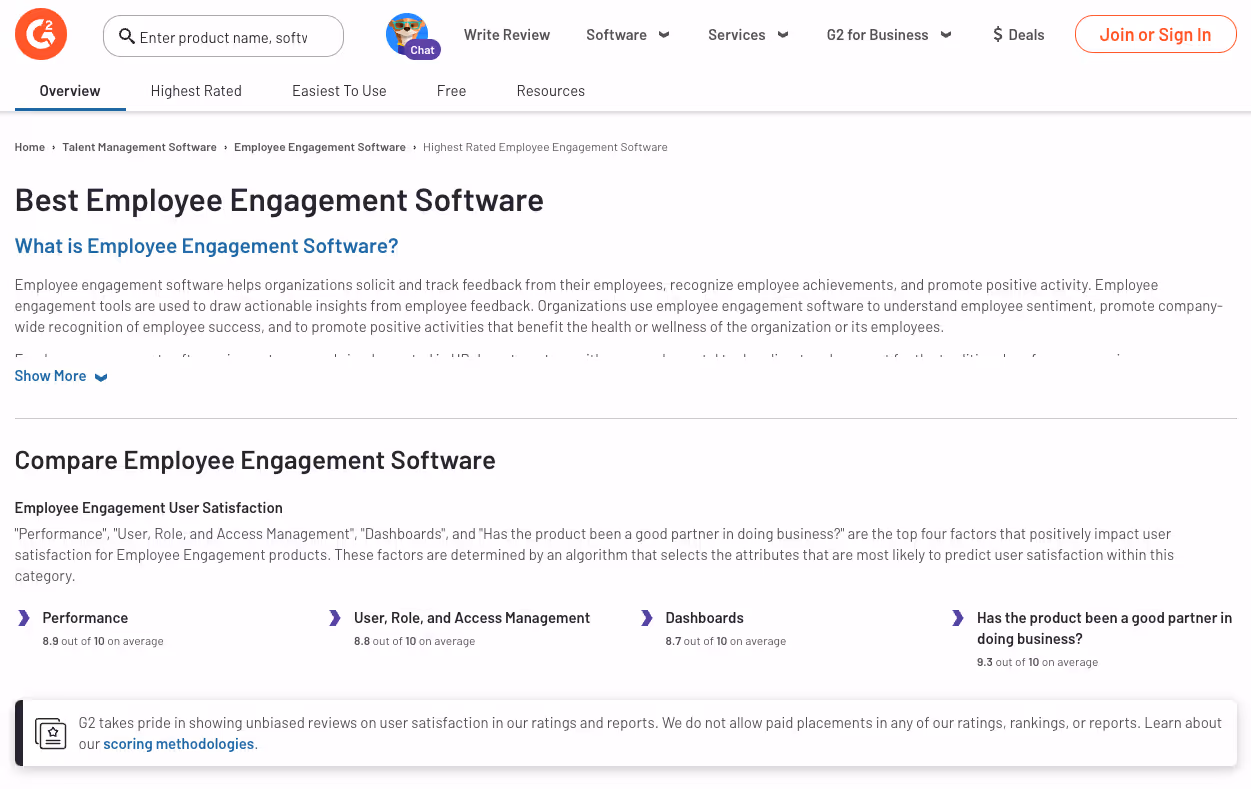
Task: Click the 9.3 out of 10 rating
Action: tap(1037, 662)
